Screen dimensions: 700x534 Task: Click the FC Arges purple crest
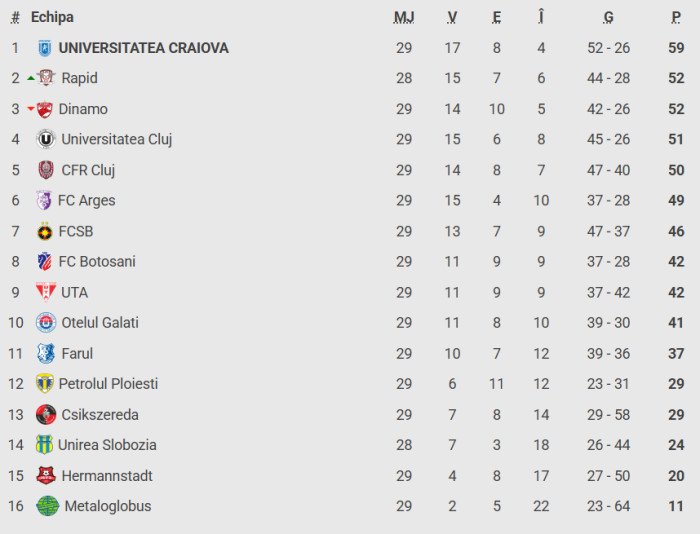pyautogui.click(x=44, y=200)
